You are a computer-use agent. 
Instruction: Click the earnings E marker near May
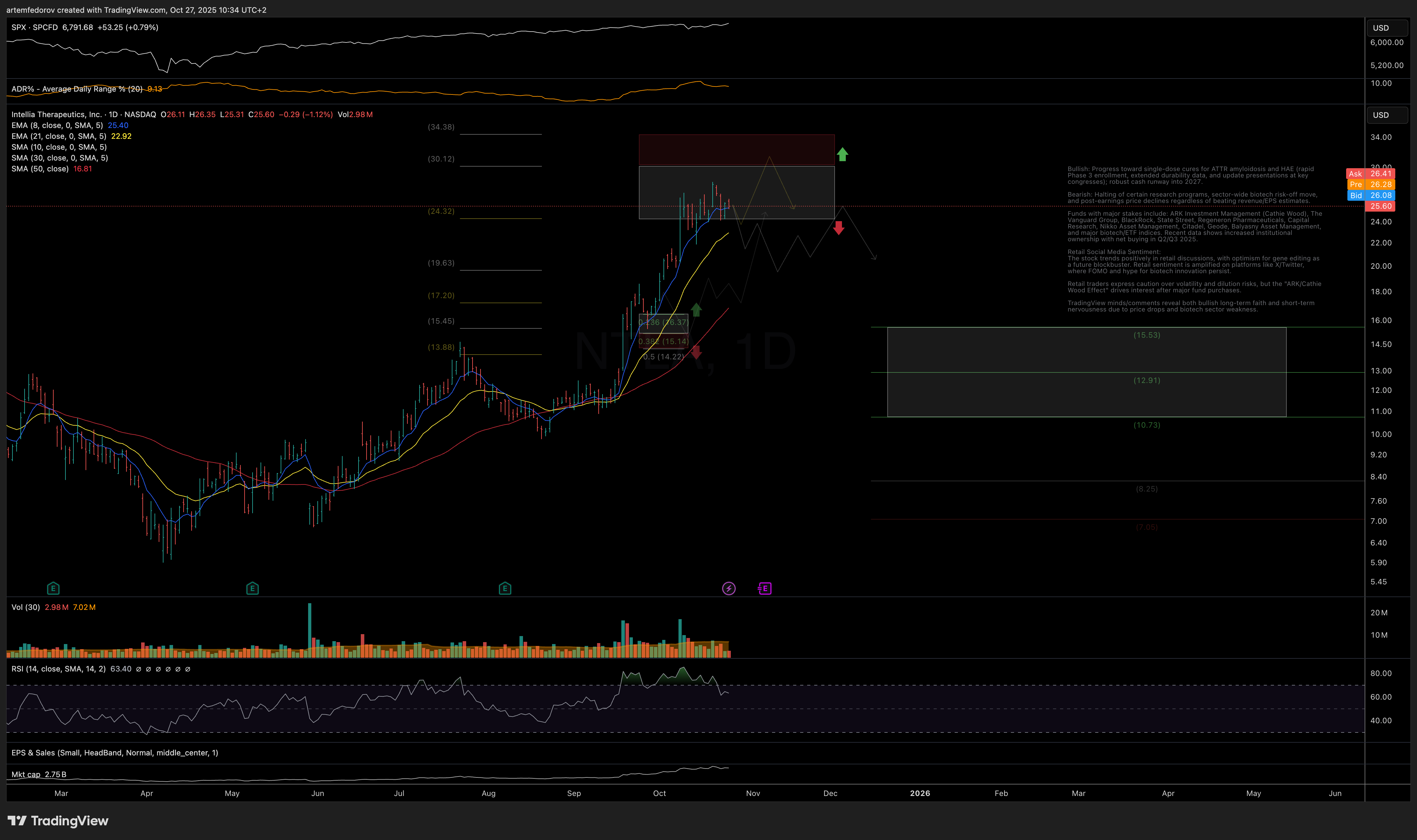pyautogui.click(x=253, y=589)
